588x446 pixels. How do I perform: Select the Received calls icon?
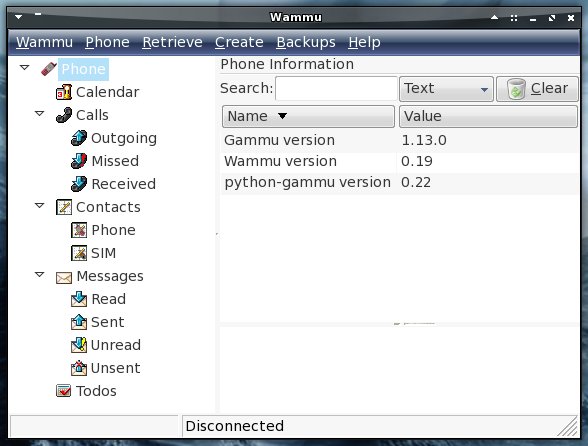point(79,184)
